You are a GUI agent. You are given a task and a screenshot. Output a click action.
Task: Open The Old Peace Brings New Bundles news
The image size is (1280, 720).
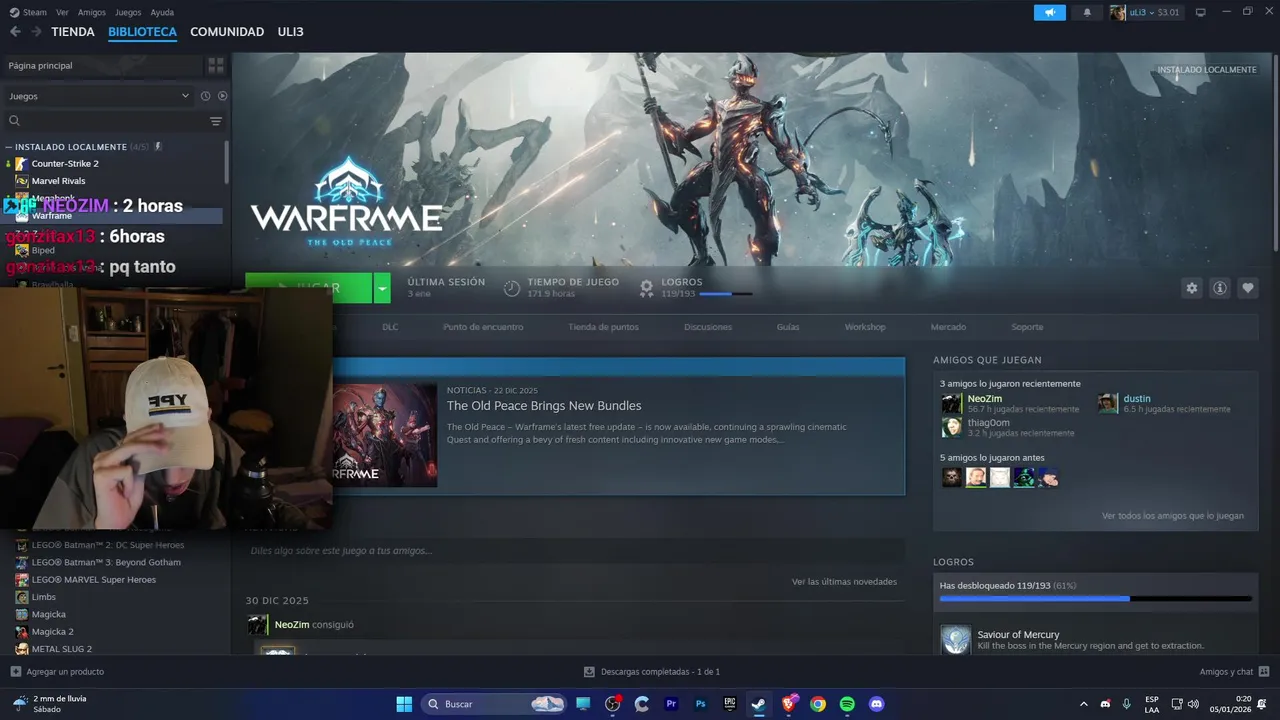click(x=544, y=406)
